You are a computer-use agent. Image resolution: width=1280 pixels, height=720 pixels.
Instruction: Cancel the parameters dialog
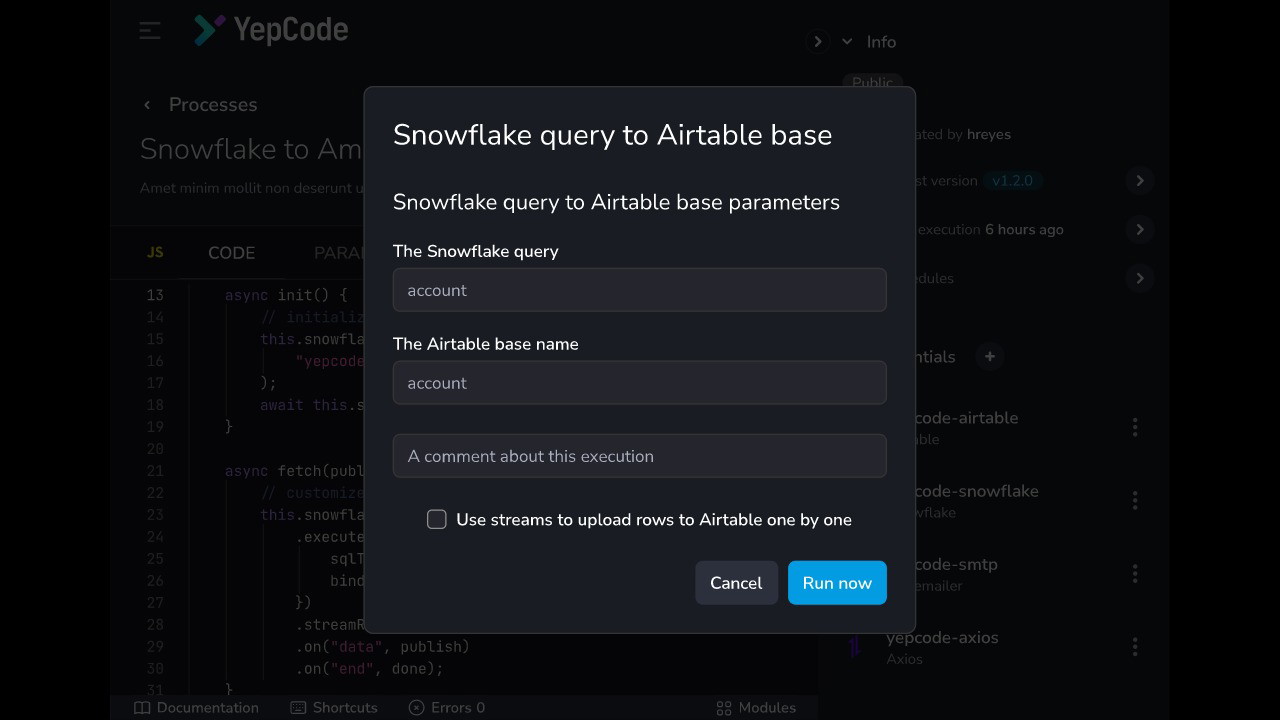[736, 583]
